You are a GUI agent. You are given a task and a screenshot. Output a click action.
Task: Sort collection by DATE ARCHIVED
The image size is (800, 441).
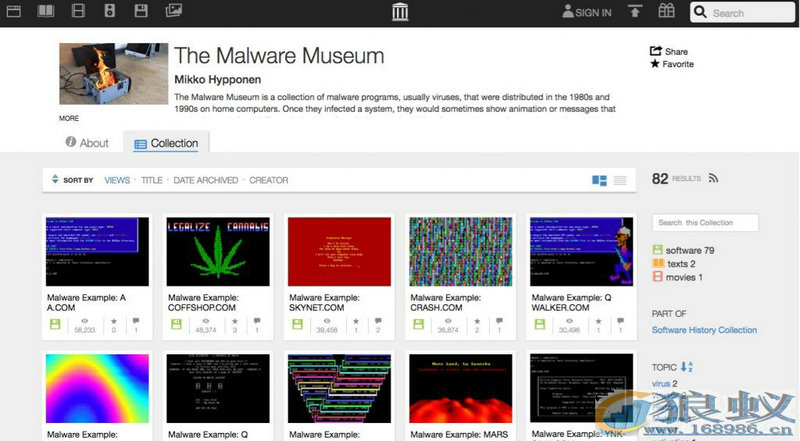(205, 180)
